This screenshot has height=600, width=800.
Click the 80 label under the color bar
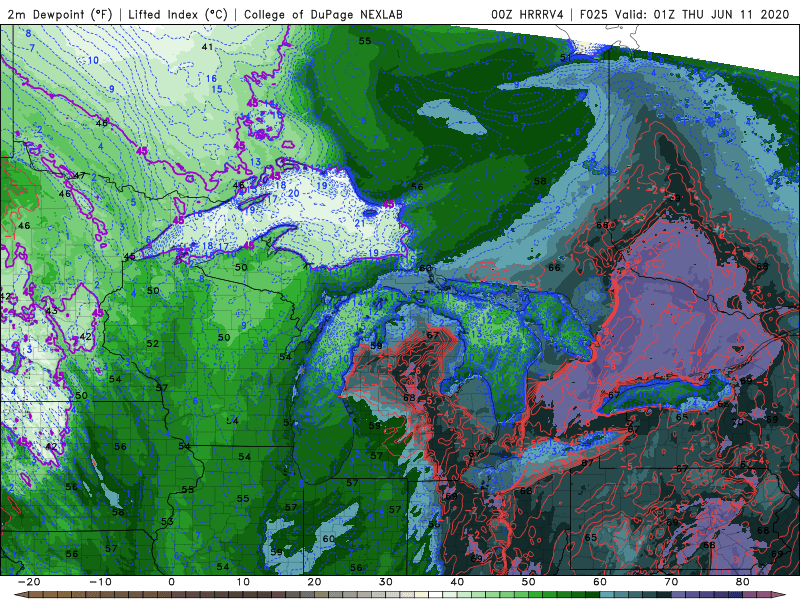pos(743,582)
